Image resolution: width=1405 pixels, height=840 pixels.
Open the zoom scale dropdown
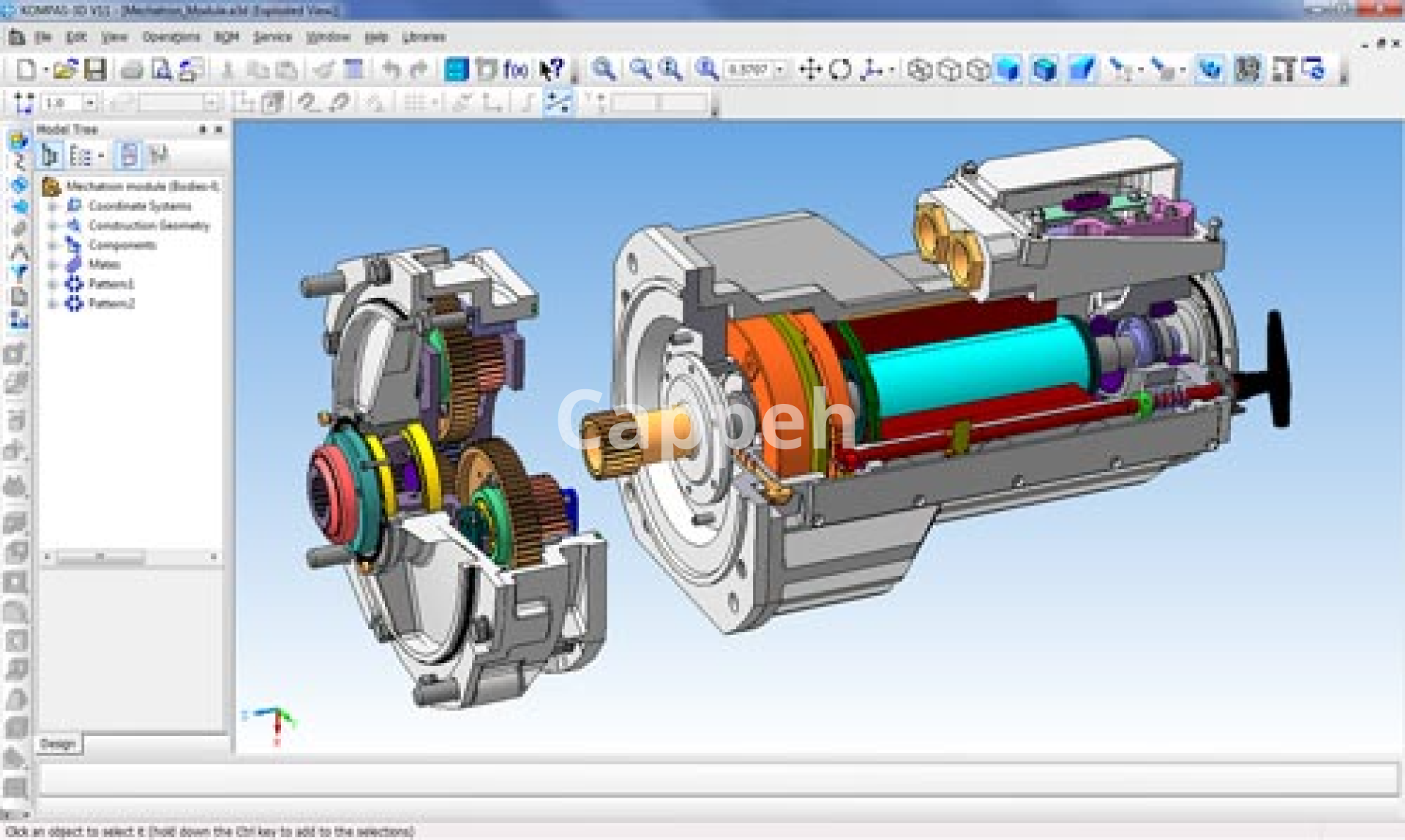coord(779,70)
